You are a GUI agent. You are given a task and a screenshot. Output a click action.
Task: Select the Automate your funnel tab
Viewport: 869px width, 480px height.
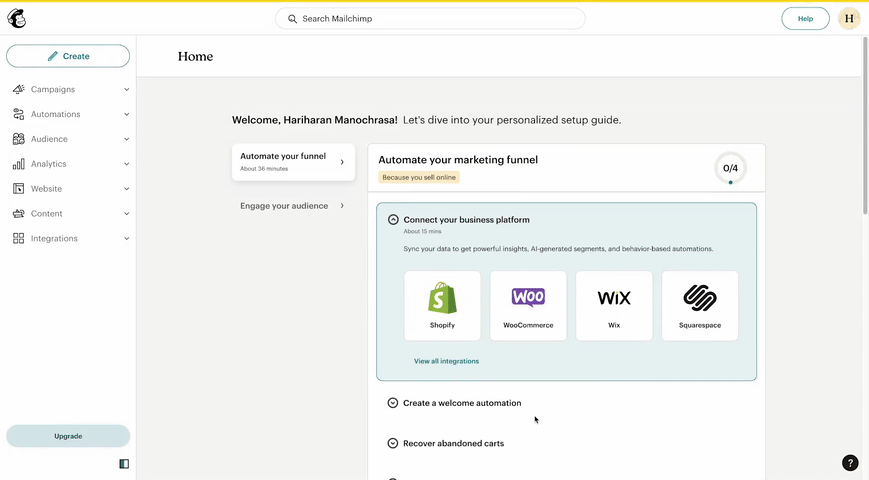point(293,162)
